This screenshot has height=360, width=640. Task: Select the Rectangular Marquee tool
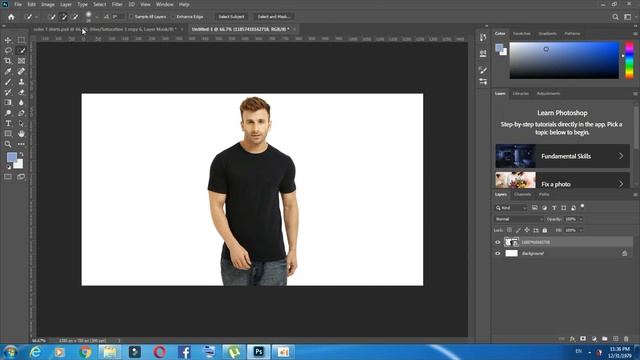tap(21, 40)
